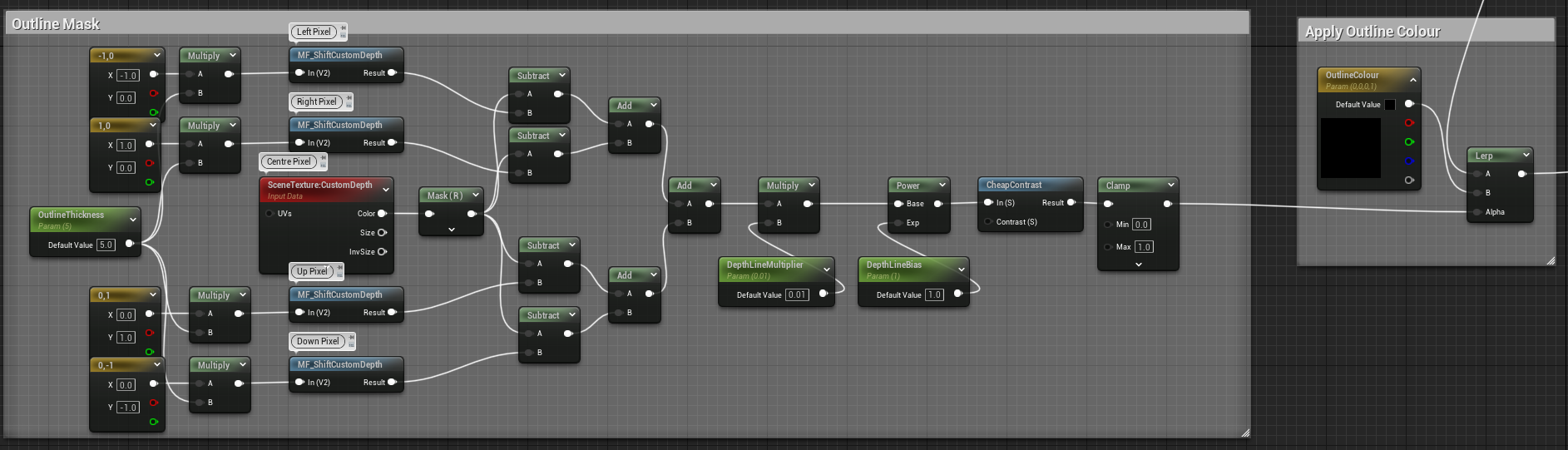Toggle the pin icon on Left Pixel comment bubble
The width and height of the screenshot is (1568, 450).
pyautogui.click(x=343, y=28)
